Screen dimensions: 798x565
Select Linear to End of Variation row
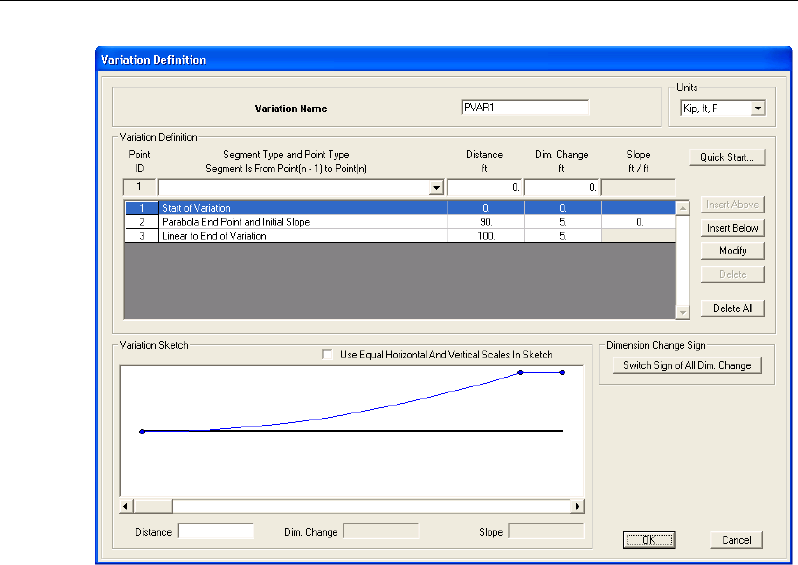point(300,235)
